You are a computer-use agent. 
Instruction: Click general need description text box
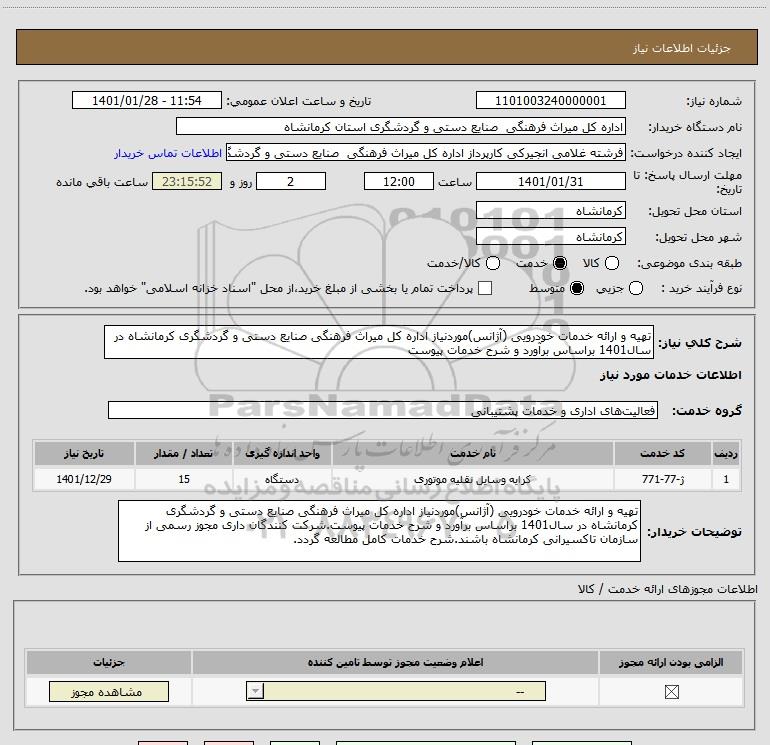coord(379,342)
